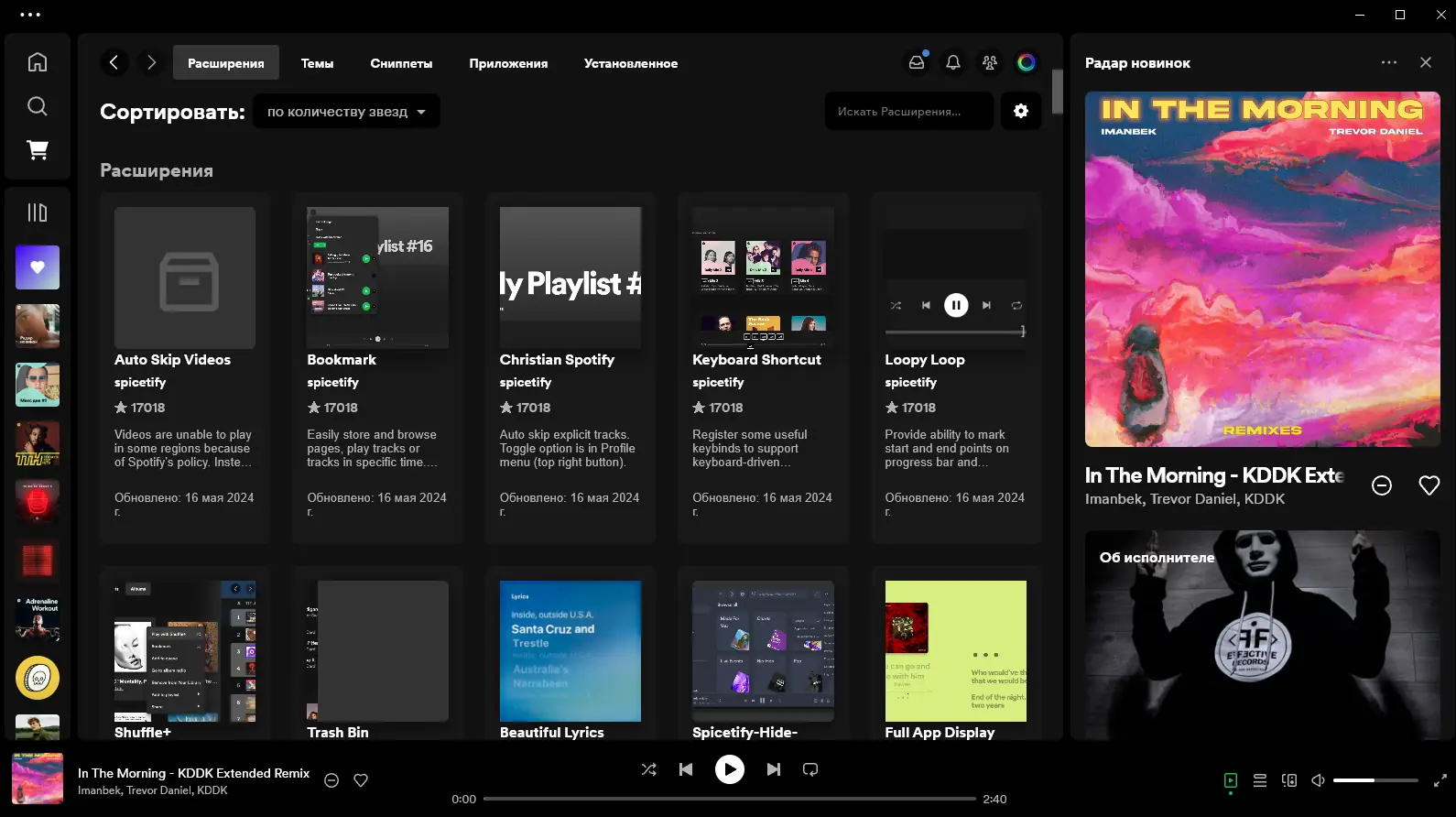This screenshot has width=1456, height=817.
Task: Open the profile avatar circle
Action: pos(1027,62)
